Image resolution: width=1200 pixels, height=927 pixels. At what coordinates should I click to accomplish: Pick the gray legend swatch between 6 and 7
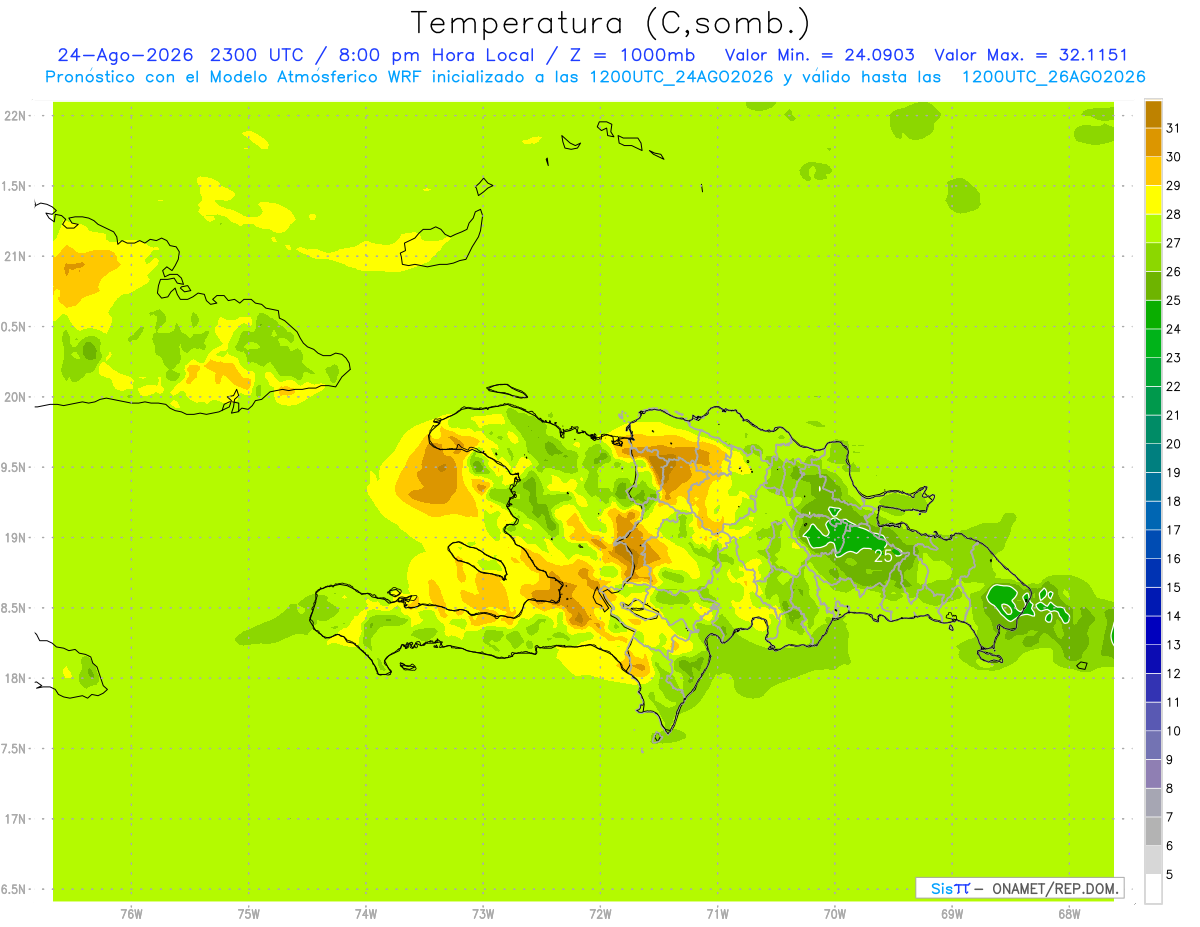click(x=1153, y=832)
